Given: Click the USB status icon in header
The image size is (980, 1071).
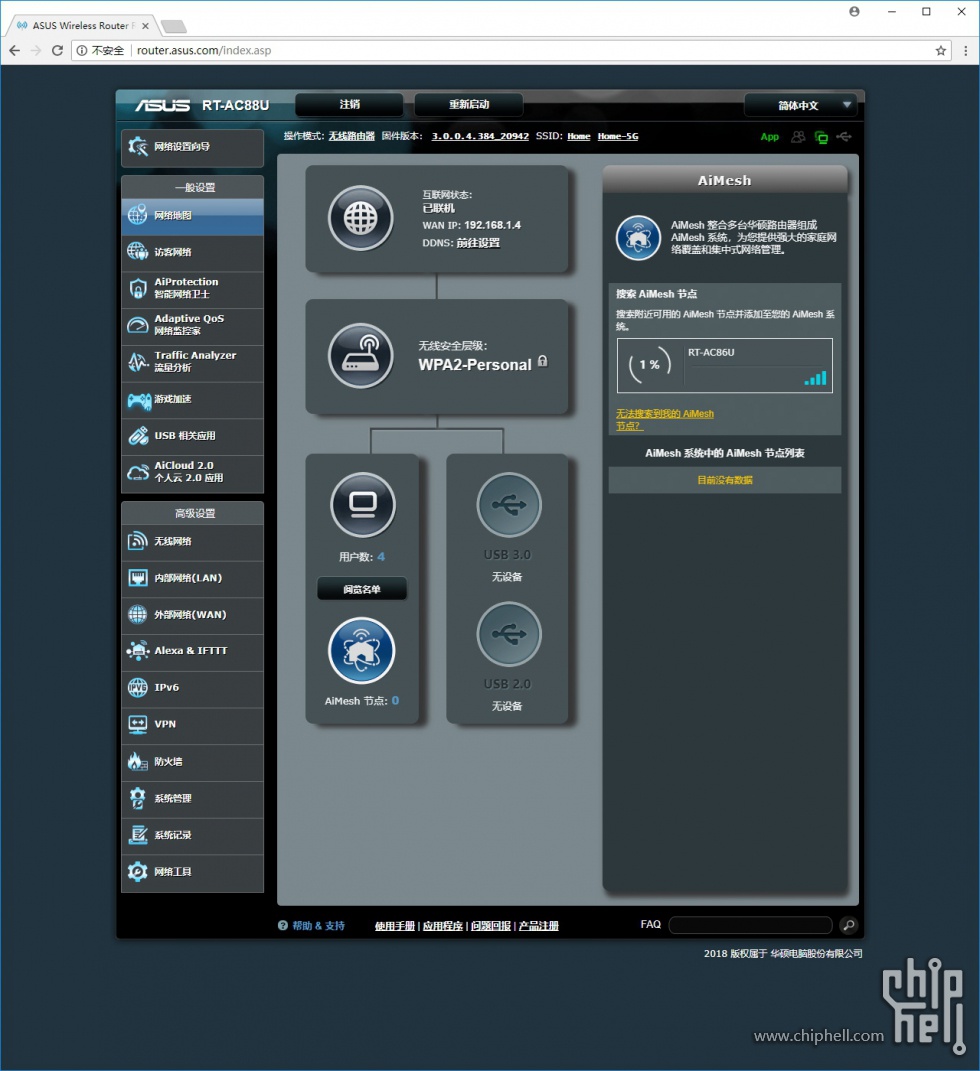Looking at the screenshot, I should (x=845, y=137).
